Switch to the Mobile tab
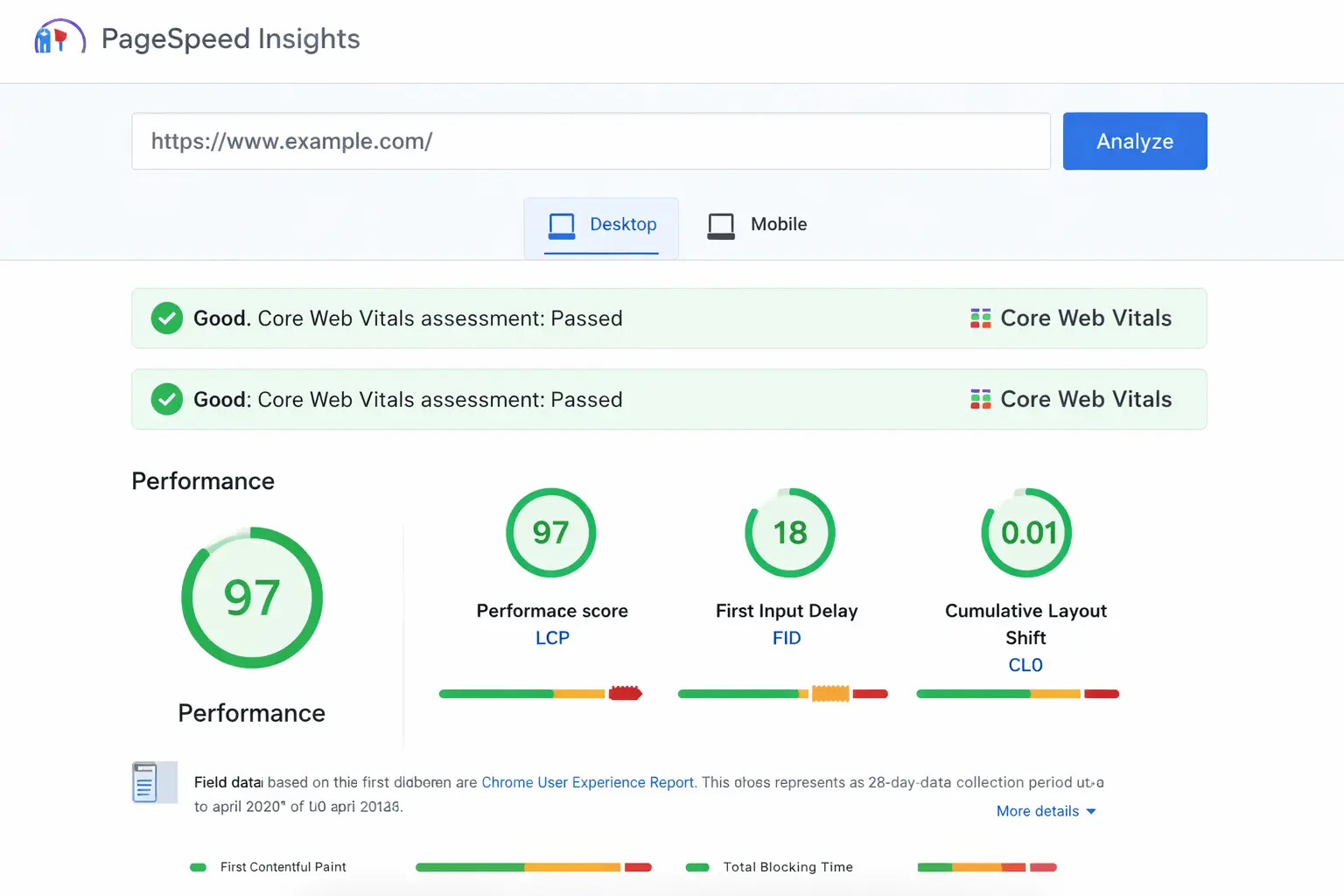 [x=757, y=225]
